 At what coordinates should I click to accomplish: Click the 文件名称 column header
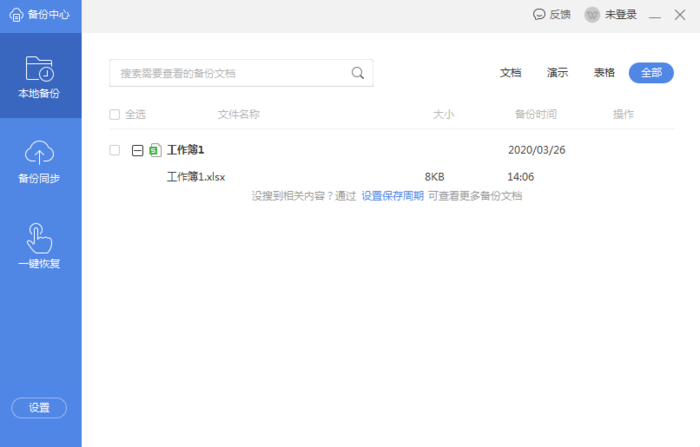pos(239,115)
